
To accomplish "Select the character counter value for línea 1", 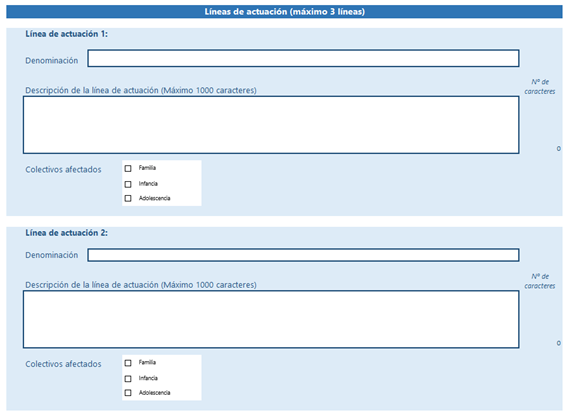I will pyautogui.click(x=559, y=149).
